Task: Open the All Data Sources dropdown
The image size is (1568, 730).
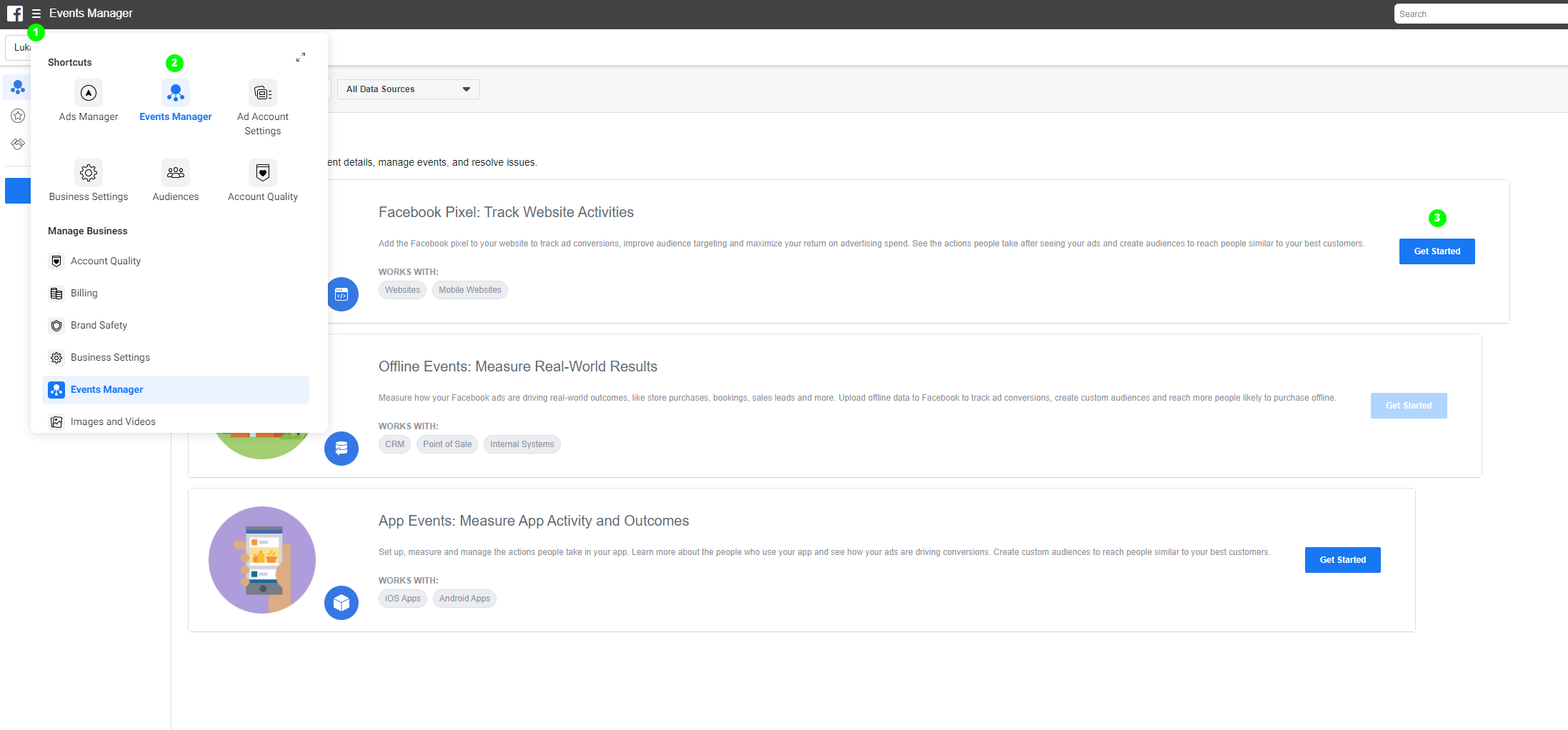Action: click(x=408, y=89)
